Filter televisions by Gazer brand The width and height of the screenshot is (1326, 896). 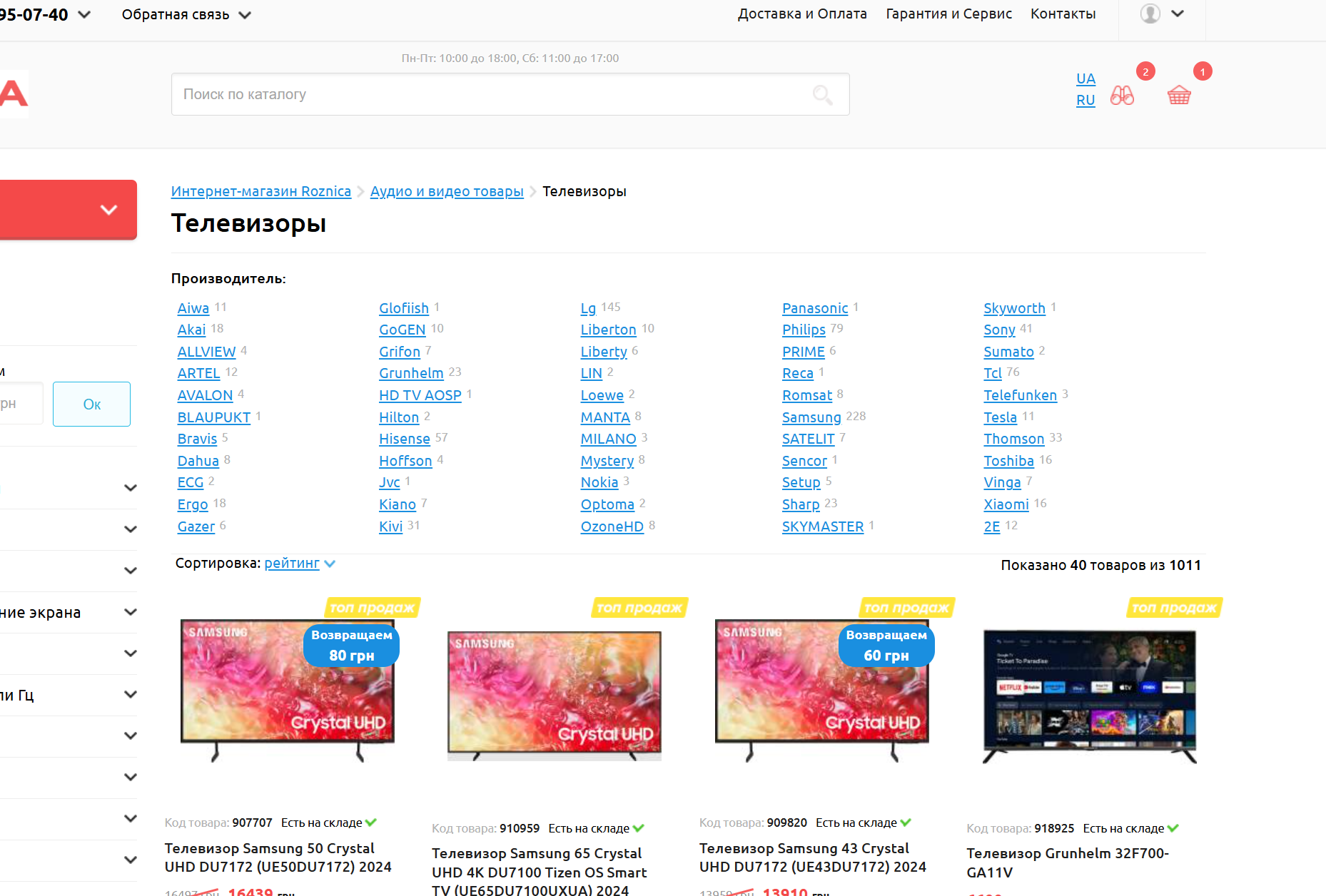[x=196, y=526]
